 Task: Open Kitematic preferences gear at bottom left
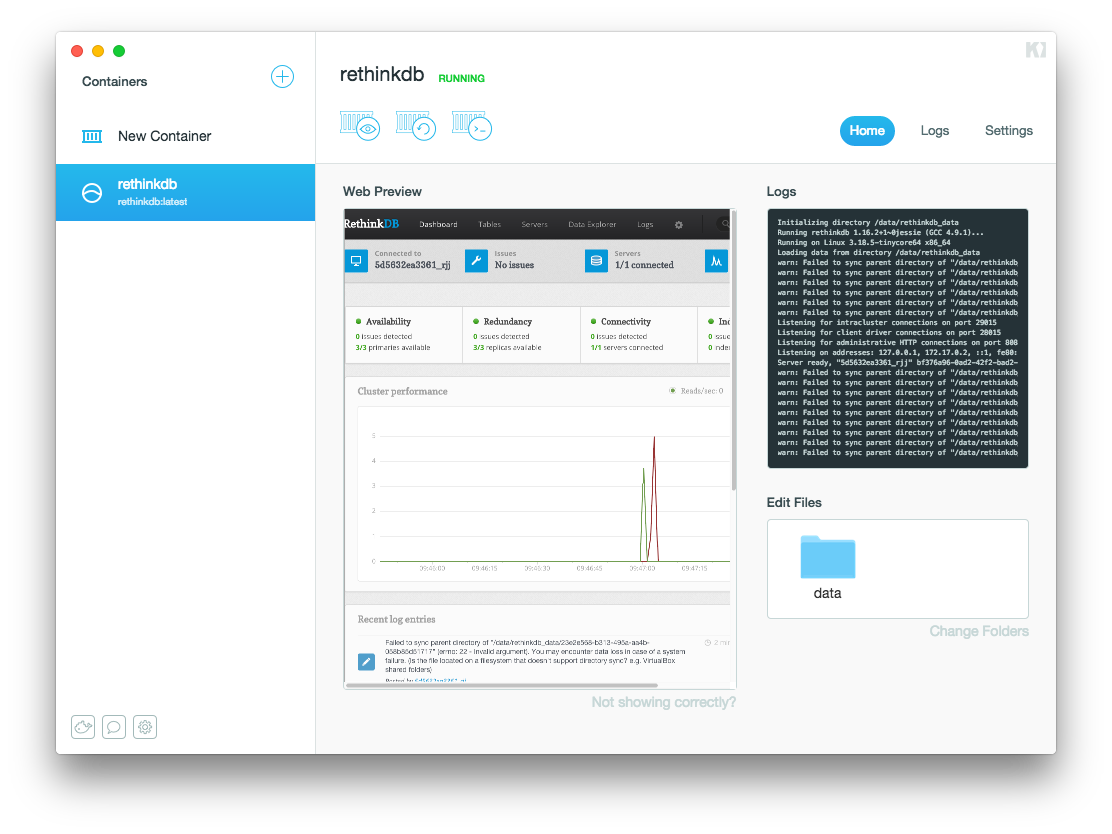pos(145,727)
